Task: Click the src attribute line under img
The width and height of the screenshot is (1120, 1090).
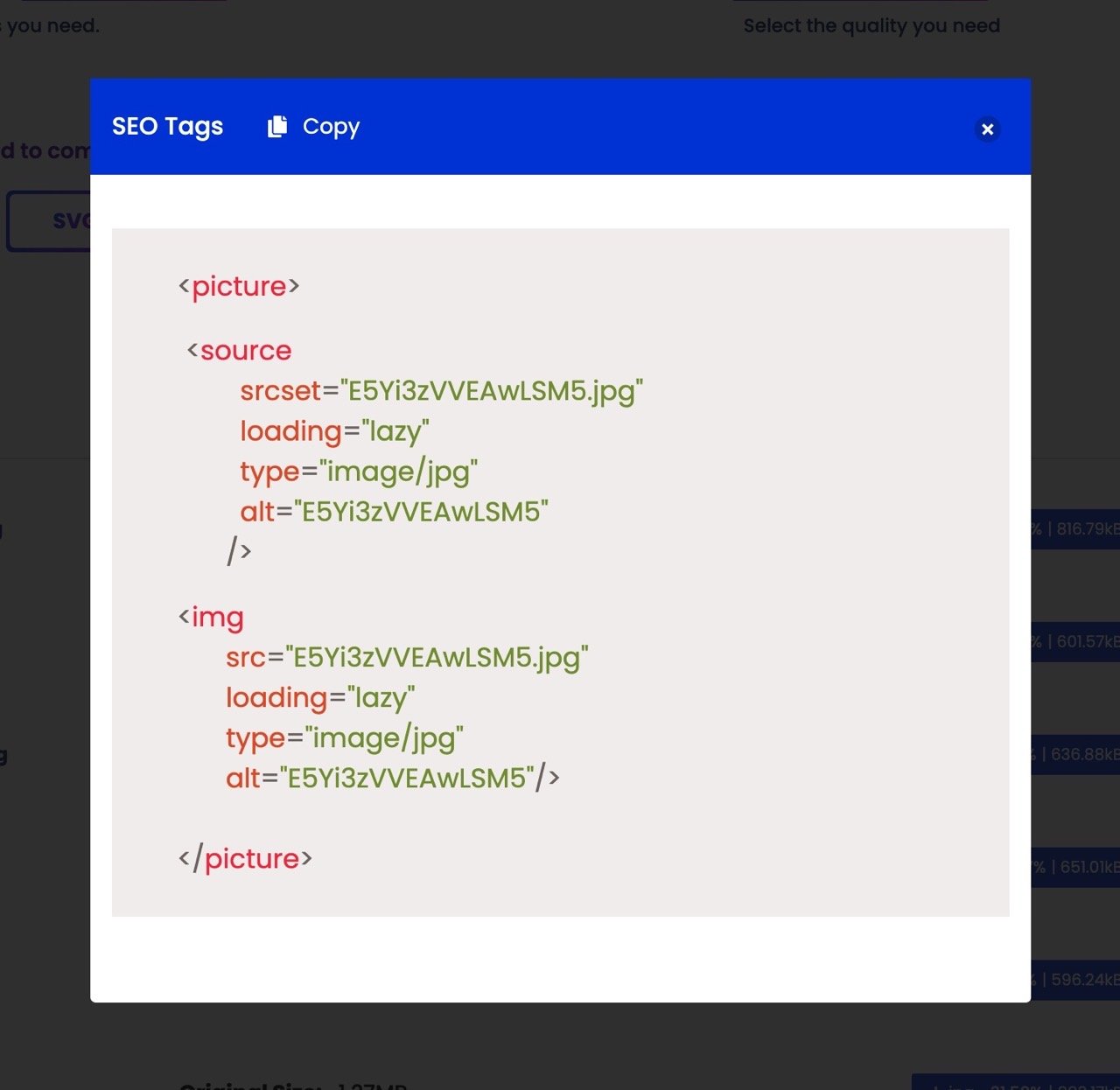Action: [x=407, y=658]
